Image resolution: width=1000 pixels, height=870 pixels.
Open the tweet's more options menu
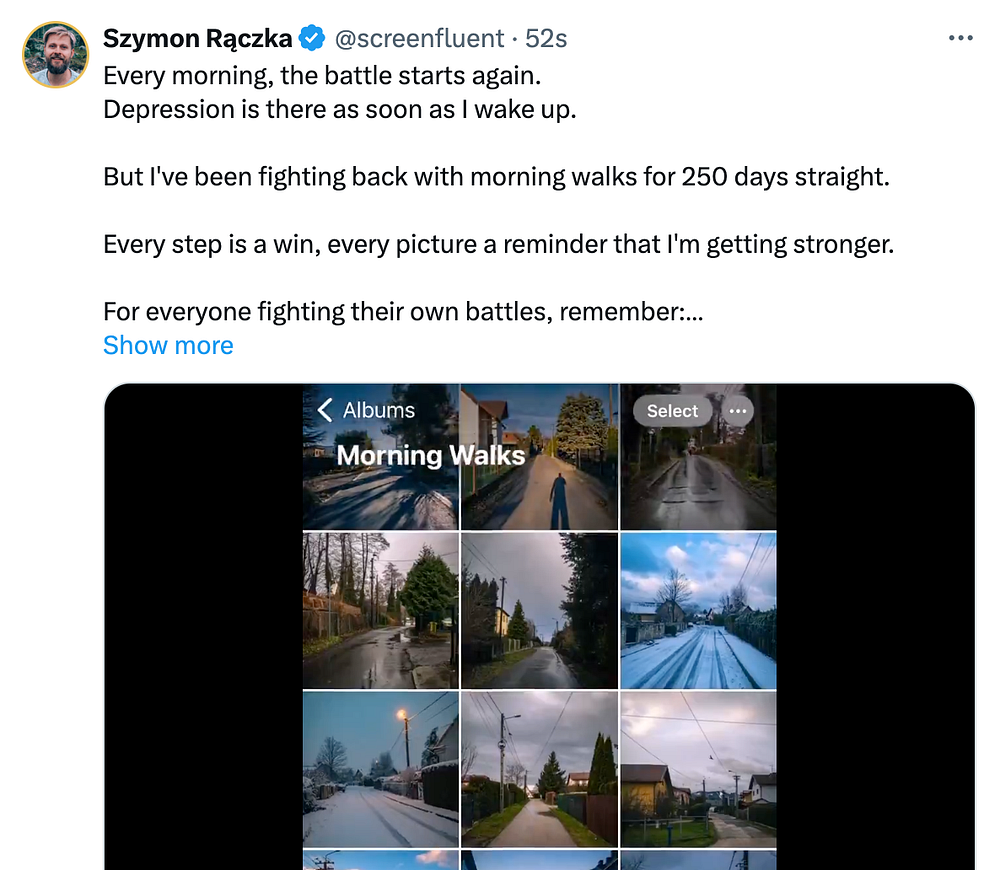[x=960, y=38]
